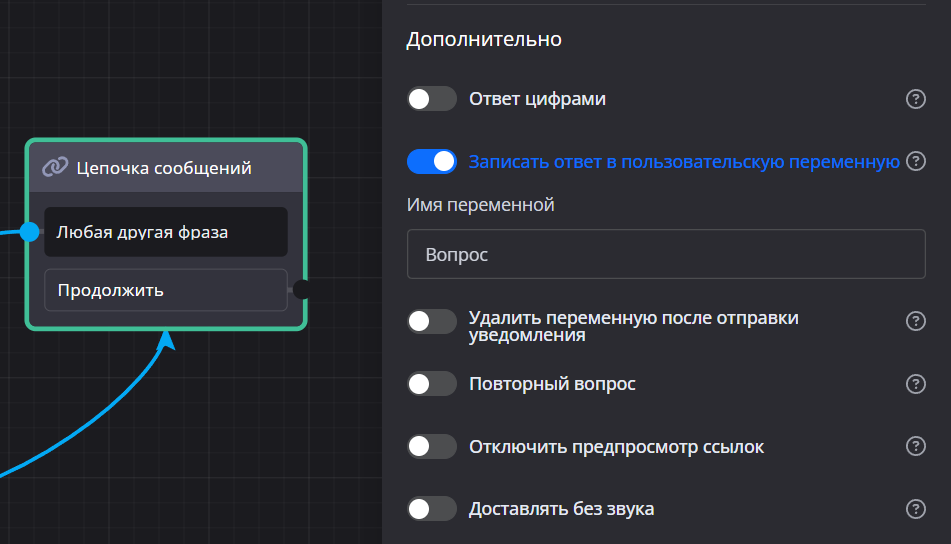Show help tooltip for 'Повторный вопрос'
This screenshot has width=951, height=544.
click(x=915, y=384)
